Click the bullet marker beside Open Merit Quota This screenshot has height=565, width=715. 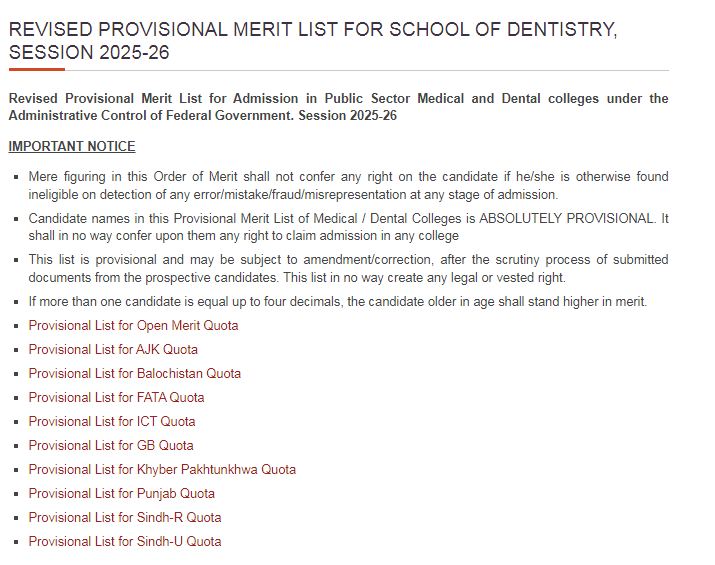[x=16, y=327]
